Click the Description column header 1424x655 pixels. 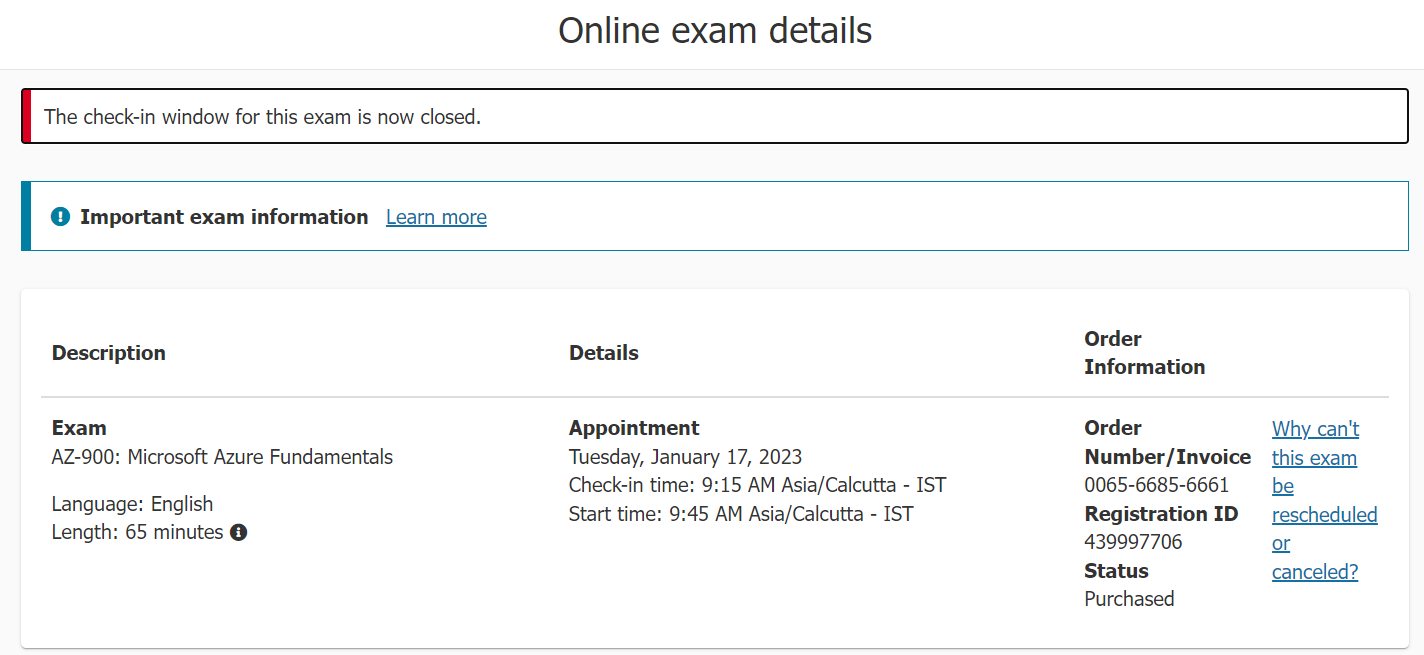[x=109, y=353]
